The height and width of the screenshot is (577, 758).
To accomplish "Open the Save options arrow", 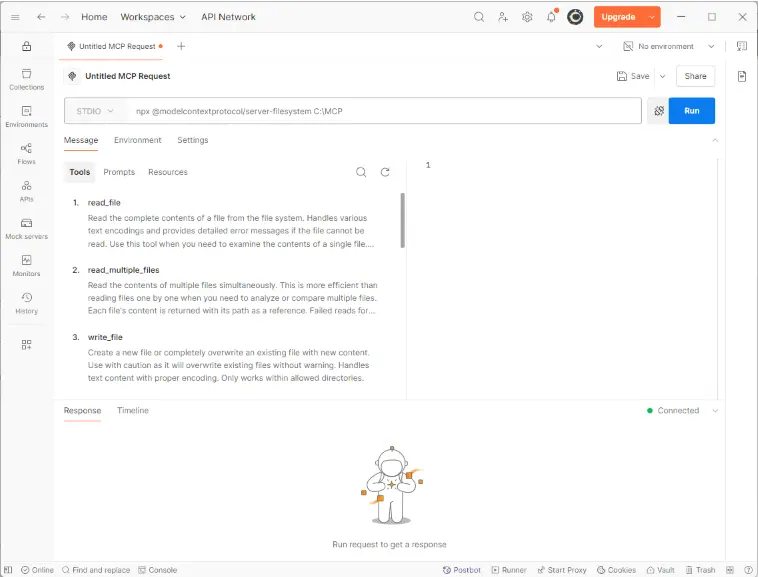I will (663, 76).
